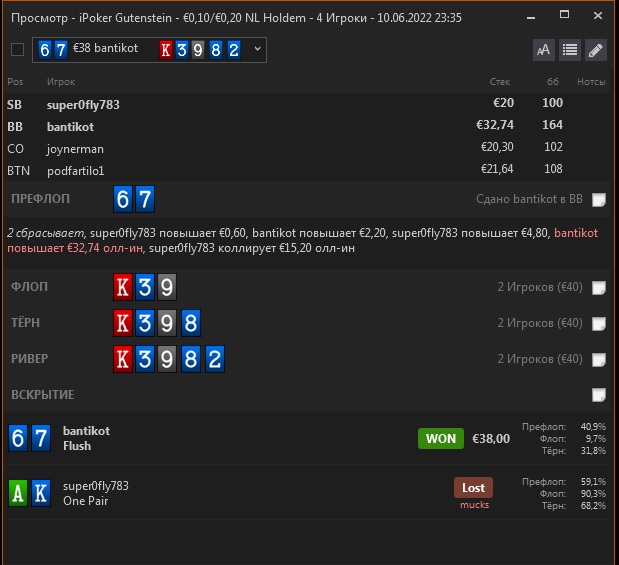Minimize the hand viewer window
This screenshot has height=565, width=619.
click(x=531, y=17)
